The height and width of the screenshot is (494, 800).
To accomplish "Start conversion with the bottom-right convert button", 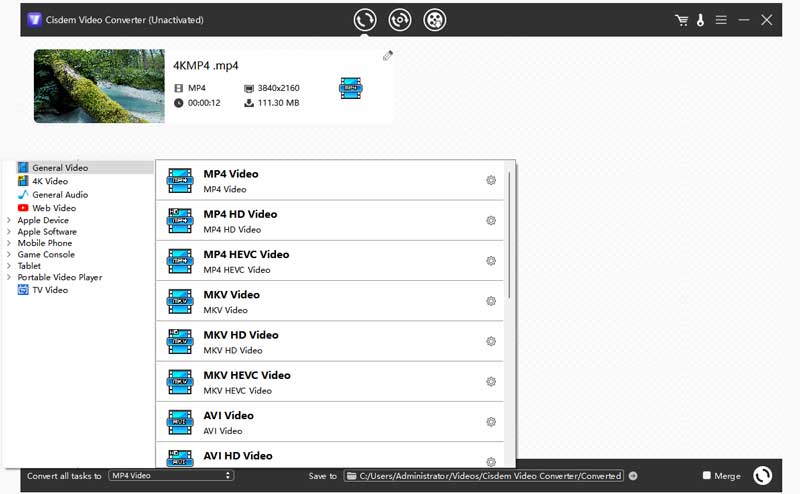I will [x=763, y=476].
